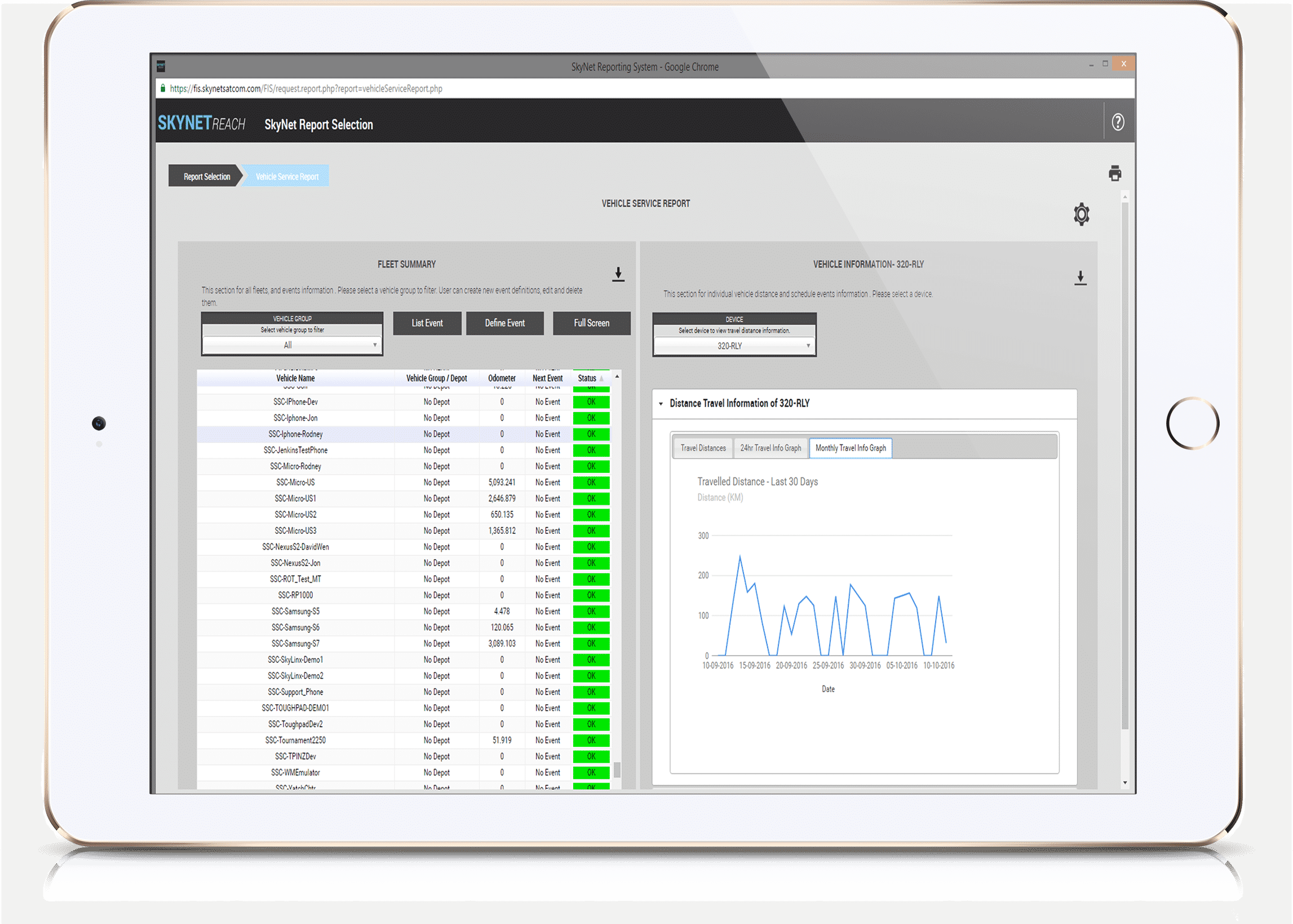
Task: Select the SSC-Micro-US2 row
Action: 404,515
